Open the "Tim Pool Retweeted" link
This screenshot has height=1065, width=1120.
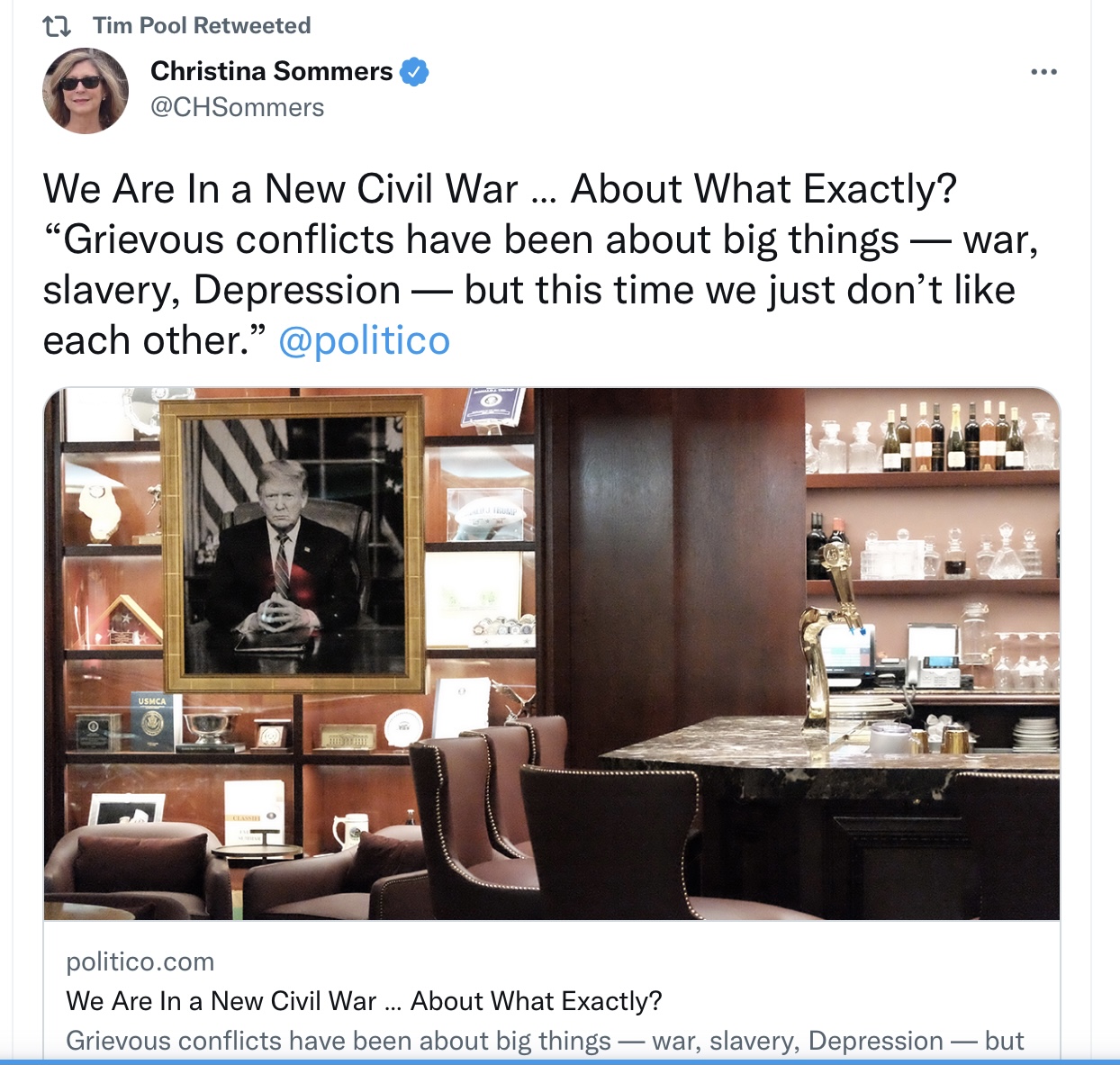coord(202,25)
